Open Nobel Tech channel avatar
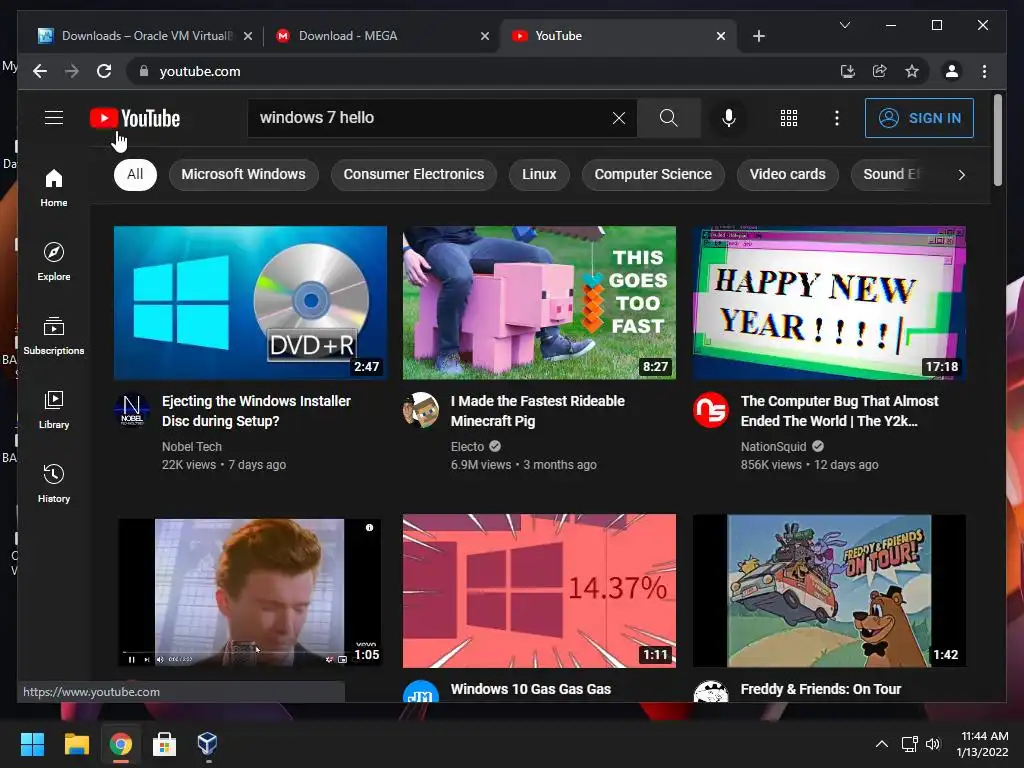Viewport: 1024px width, 768px height. pos(132,410)
